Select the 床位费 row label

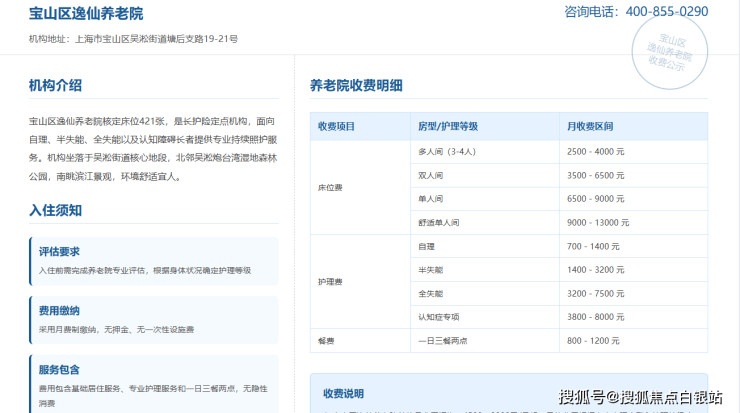click(x=330, y=187)
